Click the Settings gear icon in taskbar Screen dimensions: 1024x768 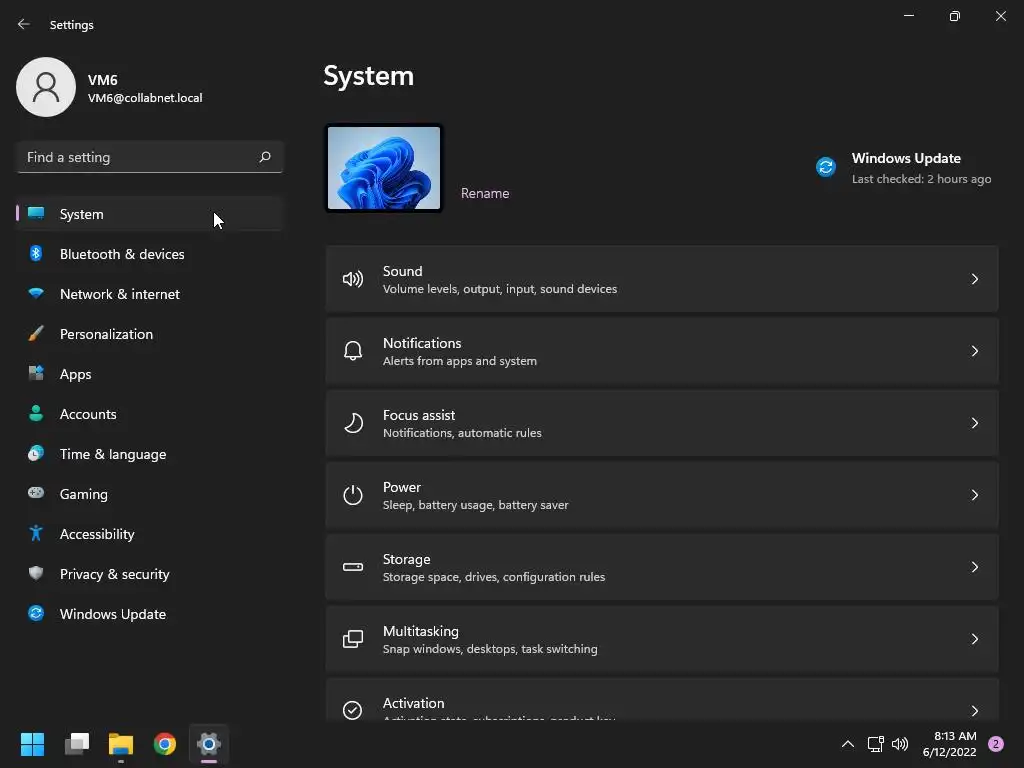[x=209, y=744]
